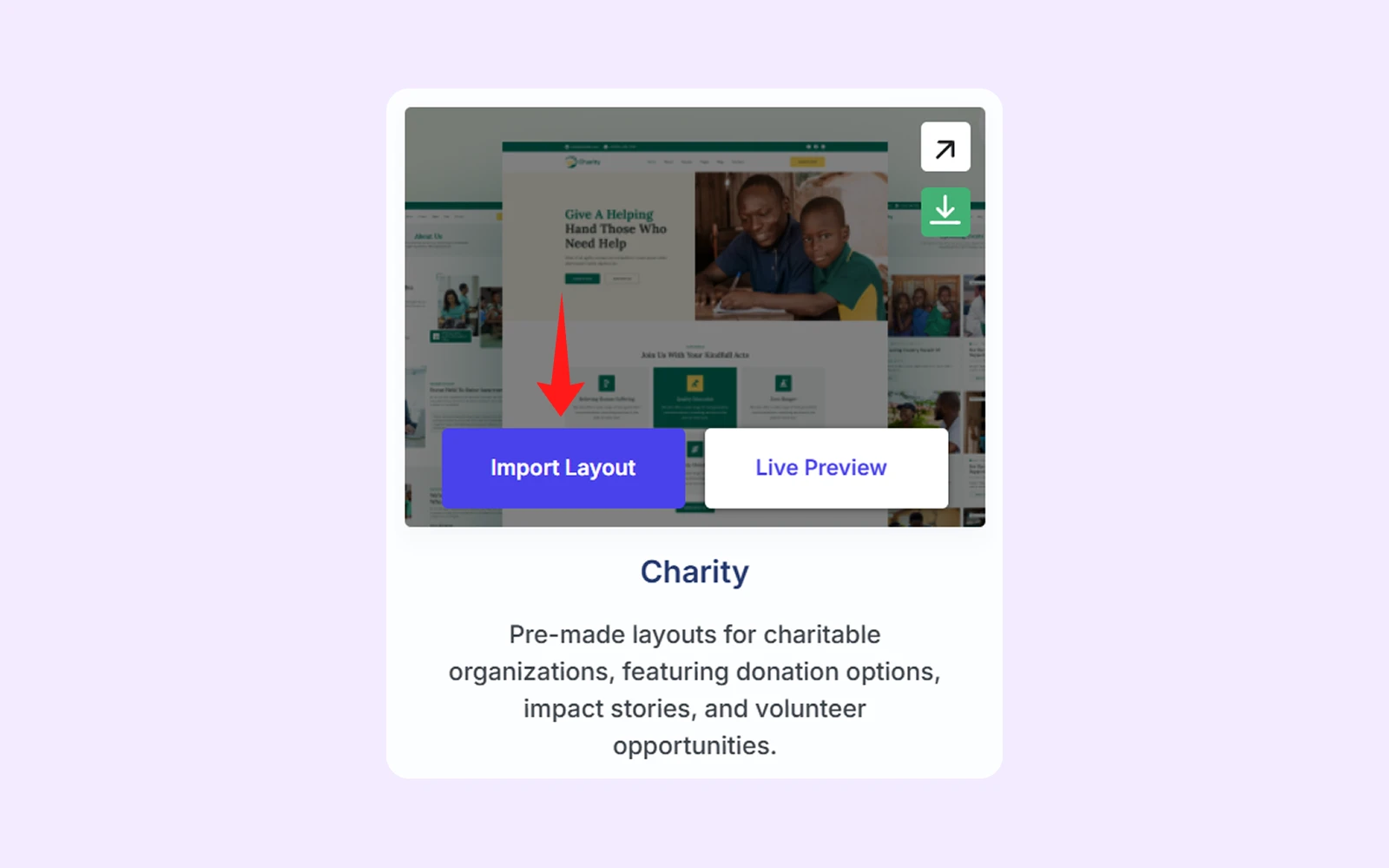This screenshot has height=868, width=1389.
Task: Click the children photo on the right side page
Action: tap(924, 306)
